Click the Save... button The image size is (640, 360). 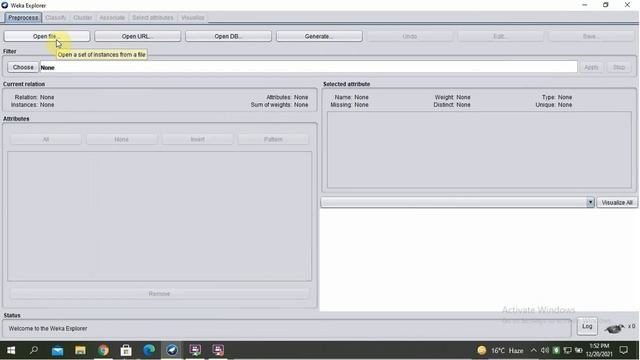click(x=591, y=36)
